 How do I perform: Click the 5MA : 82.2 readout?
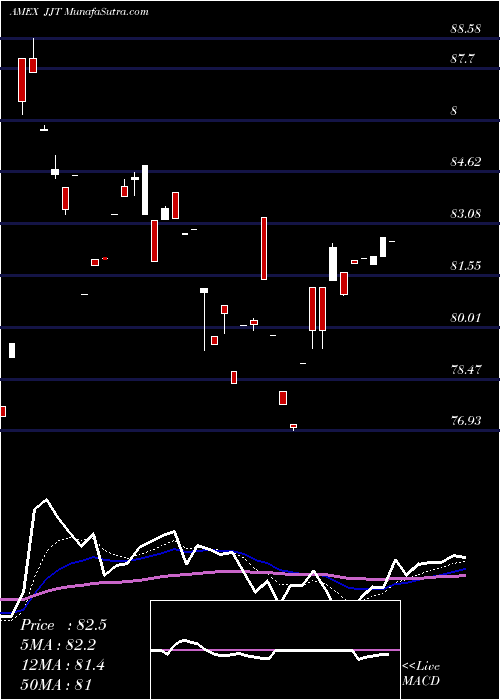click(58, 645)
